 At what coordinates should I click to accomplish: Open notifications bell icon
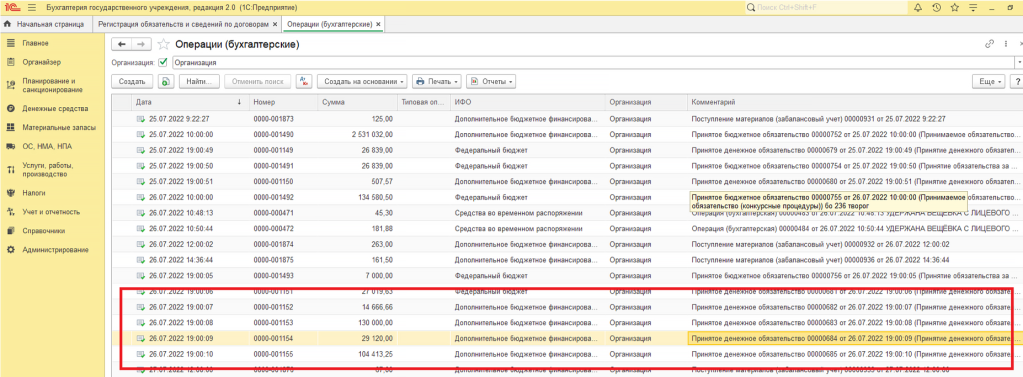coord(918,8)
